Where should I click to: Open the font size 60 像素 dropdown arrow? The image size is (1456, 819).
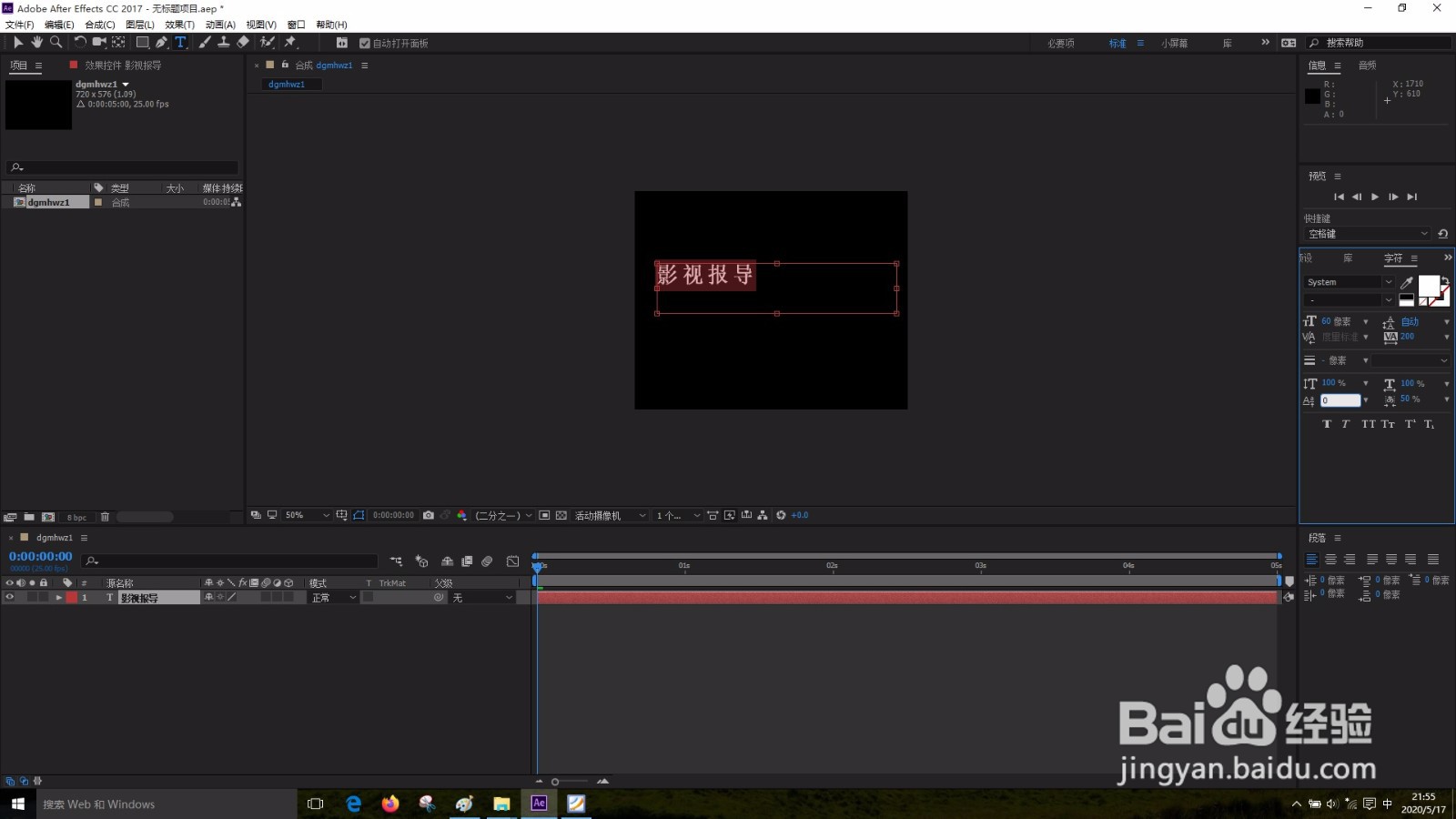pos(1365,322)
